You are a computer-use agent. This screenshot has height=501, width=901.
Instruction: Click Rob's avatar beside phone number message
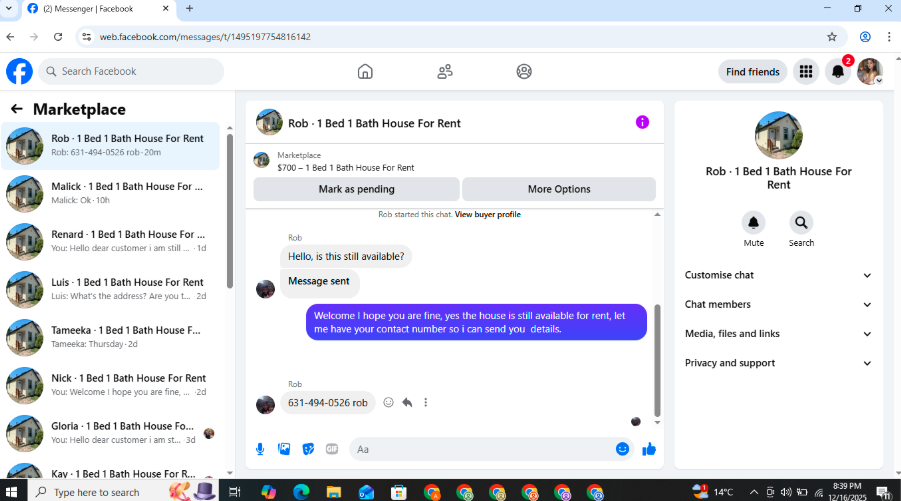click(x=265, y=404)
